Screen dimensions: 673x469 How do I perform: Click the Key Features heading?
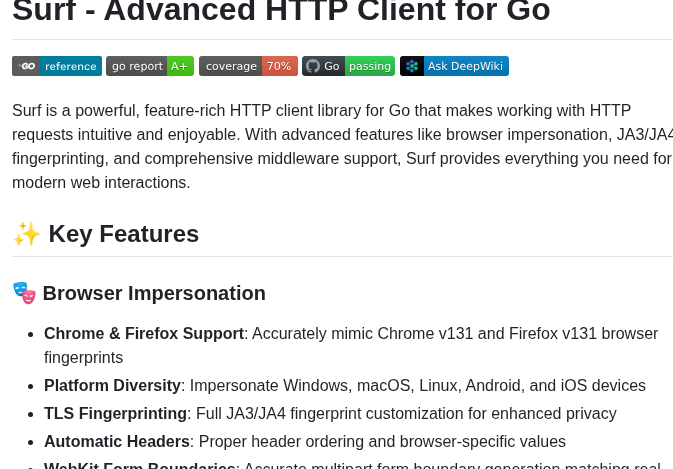point(124,234)
